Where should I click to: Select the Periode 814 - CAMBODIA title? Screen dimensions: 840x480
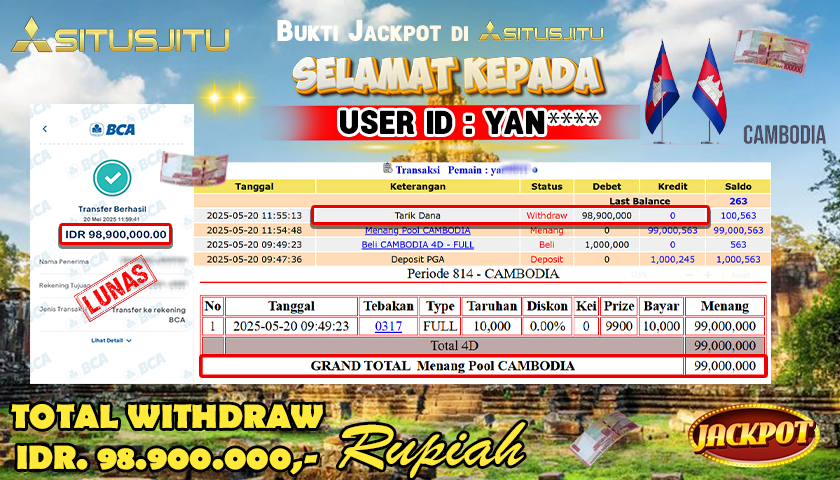coord(483,274)
